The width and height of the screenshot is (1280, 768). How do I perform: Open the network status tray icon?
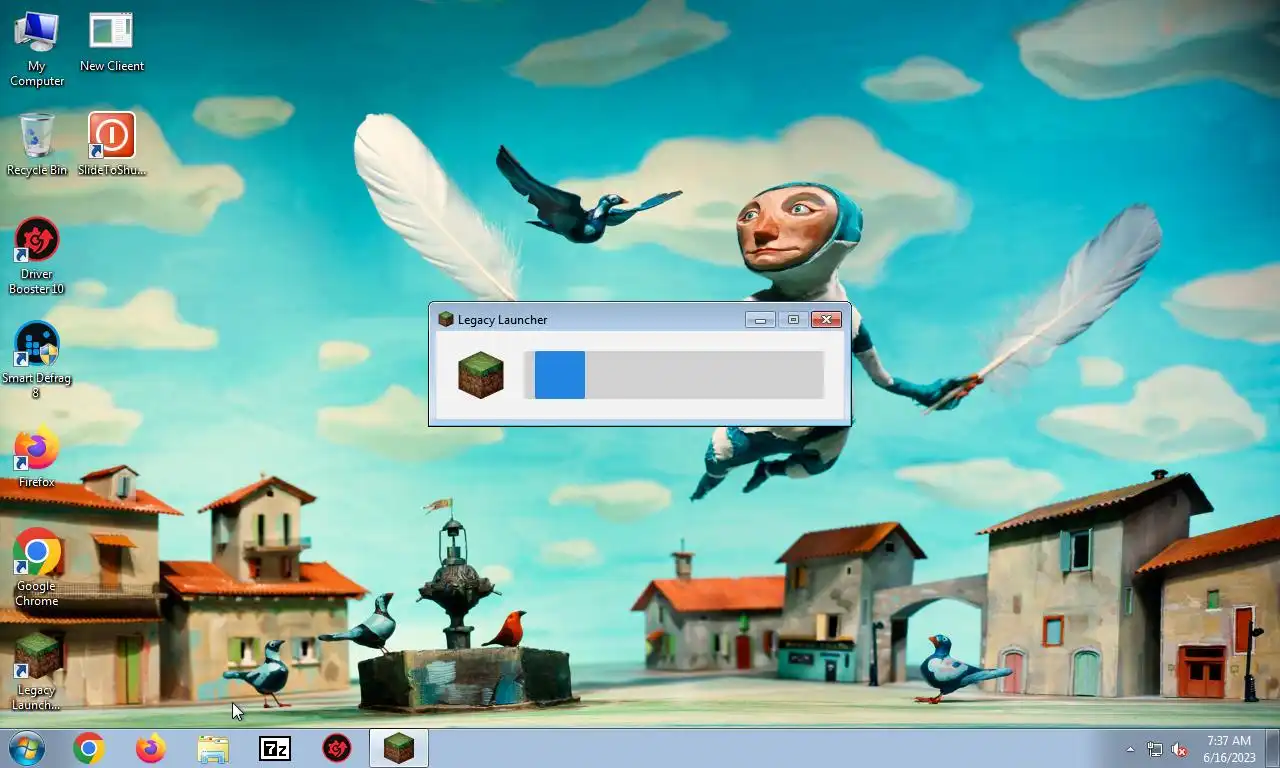[1155, 749]
